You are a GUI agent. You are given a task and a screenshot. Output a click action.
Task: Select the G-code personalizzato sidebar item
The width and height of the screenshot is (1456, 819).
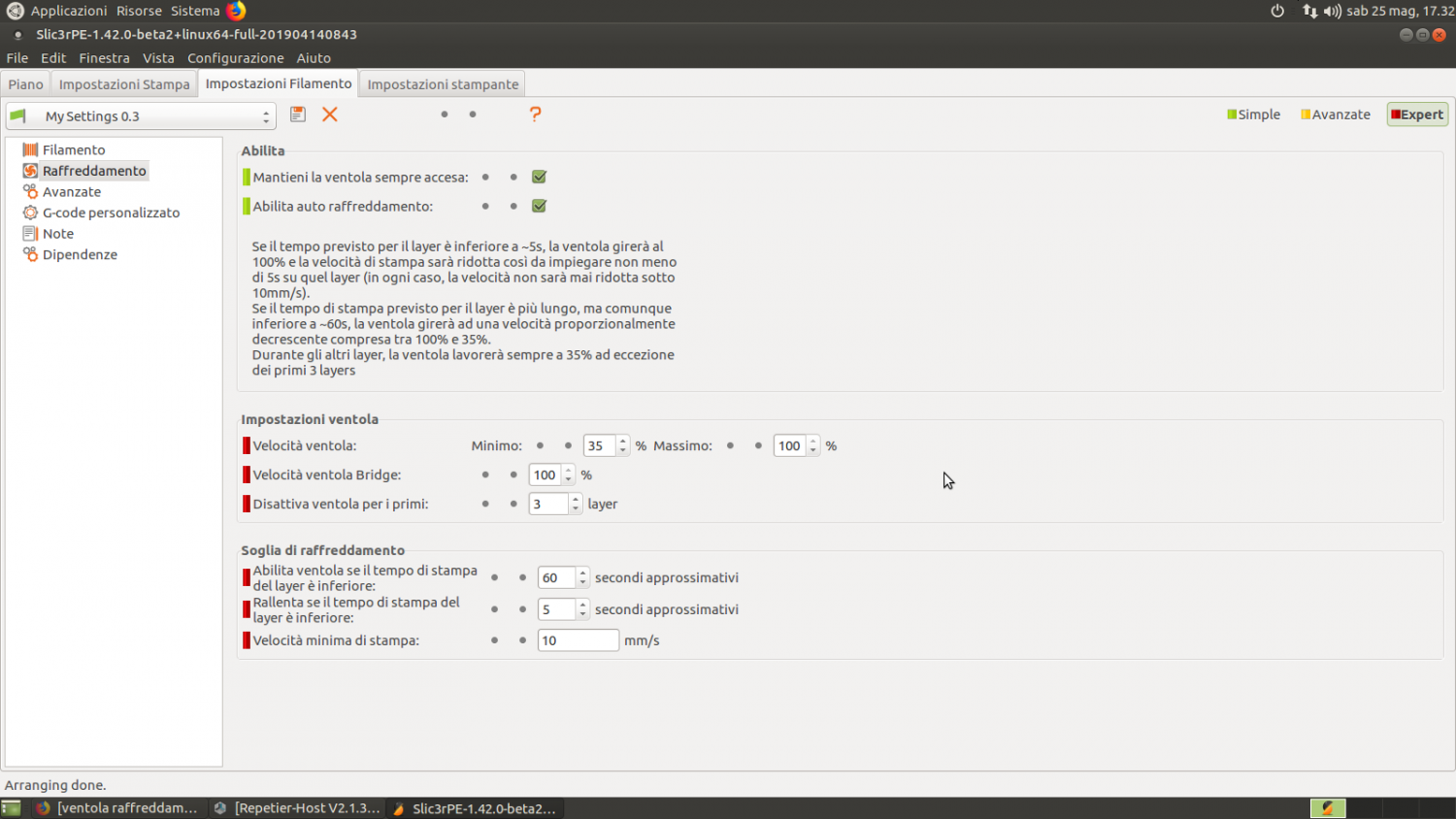click(x=111, y=213)
